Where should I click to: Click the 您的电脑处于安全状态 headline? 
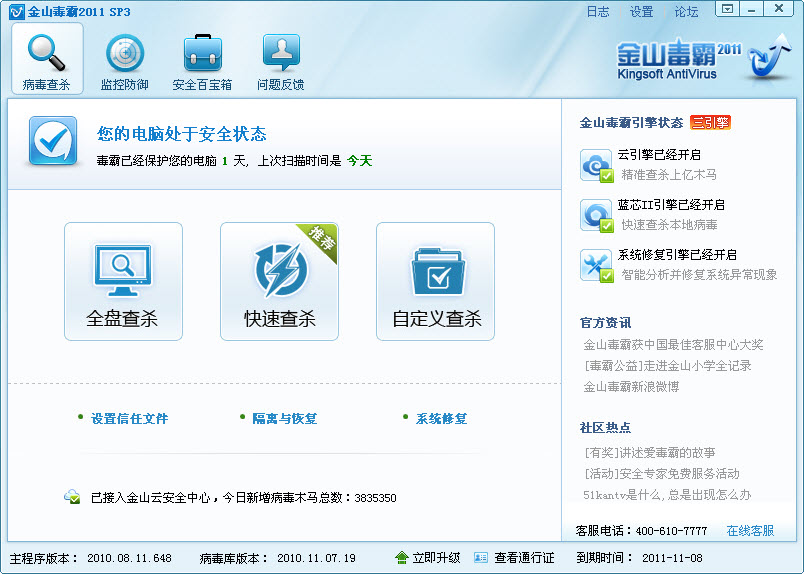tap(182, 134)
